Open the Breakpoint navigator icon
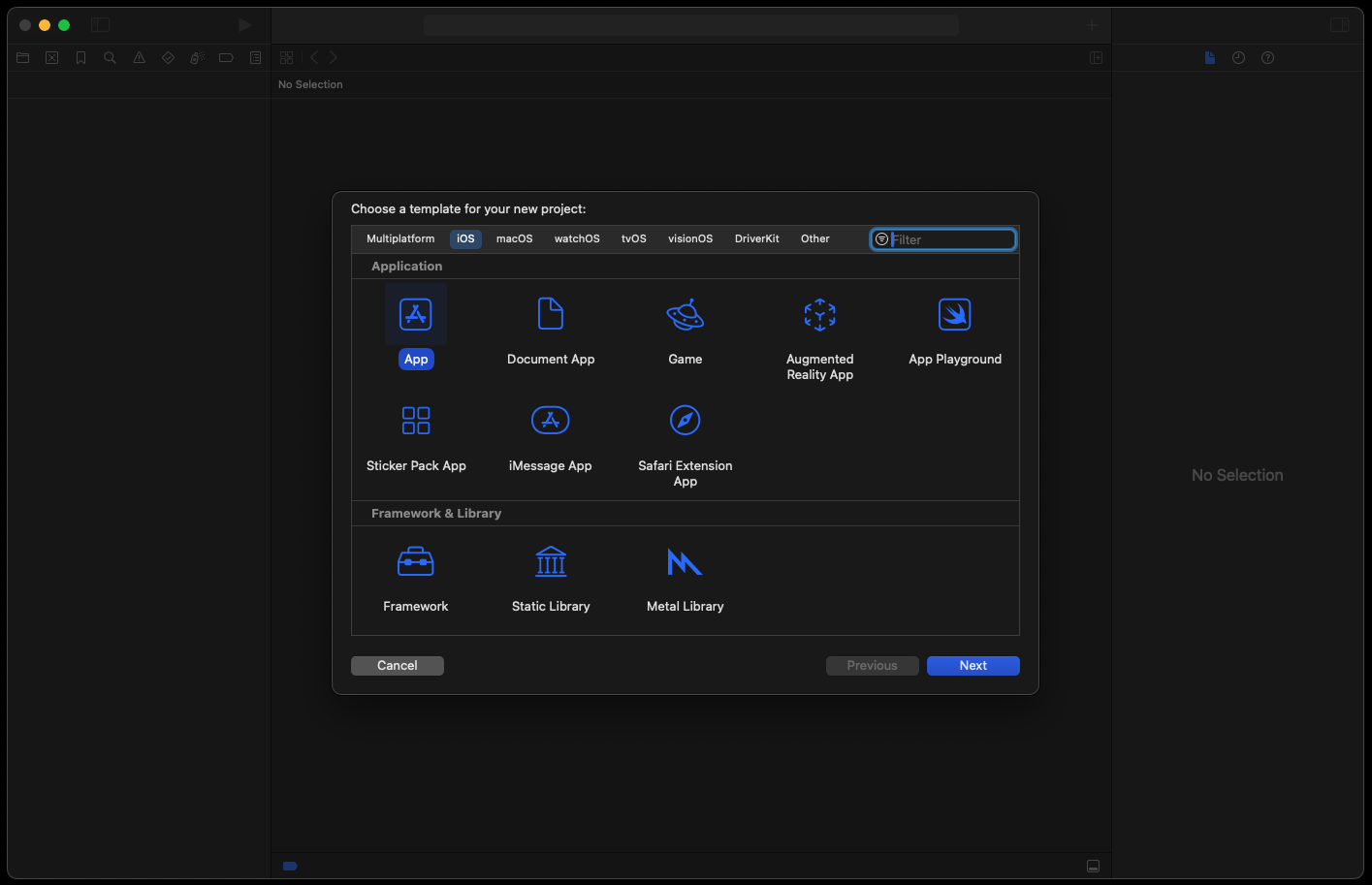 226,58
